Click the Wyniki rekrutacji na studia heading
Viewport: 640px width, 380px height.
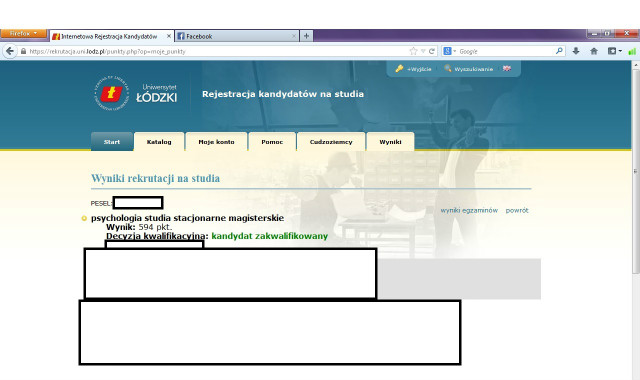coord(156,178)
